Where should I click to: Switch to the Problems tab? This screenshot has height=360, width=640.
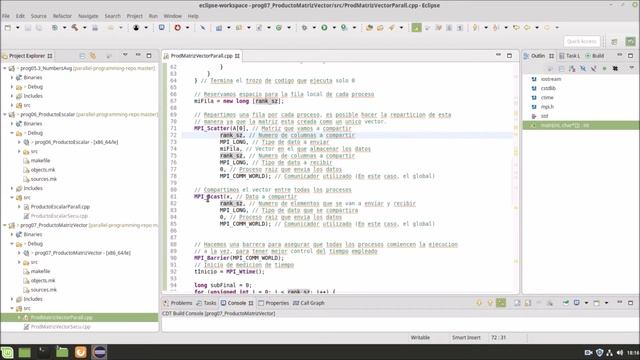(x=178, y=303)
